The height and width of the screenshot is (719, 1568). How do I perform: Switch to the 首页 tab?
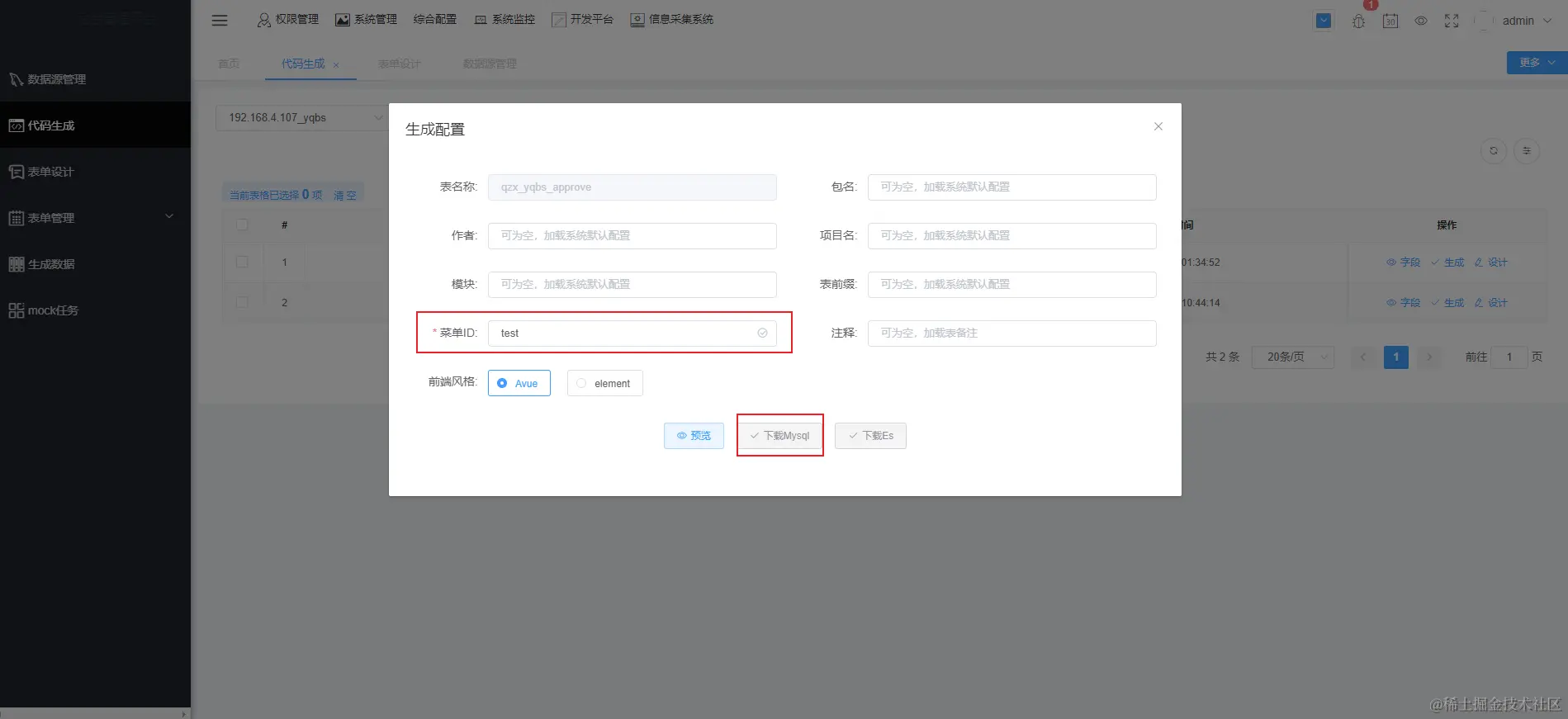click(229, 64)
